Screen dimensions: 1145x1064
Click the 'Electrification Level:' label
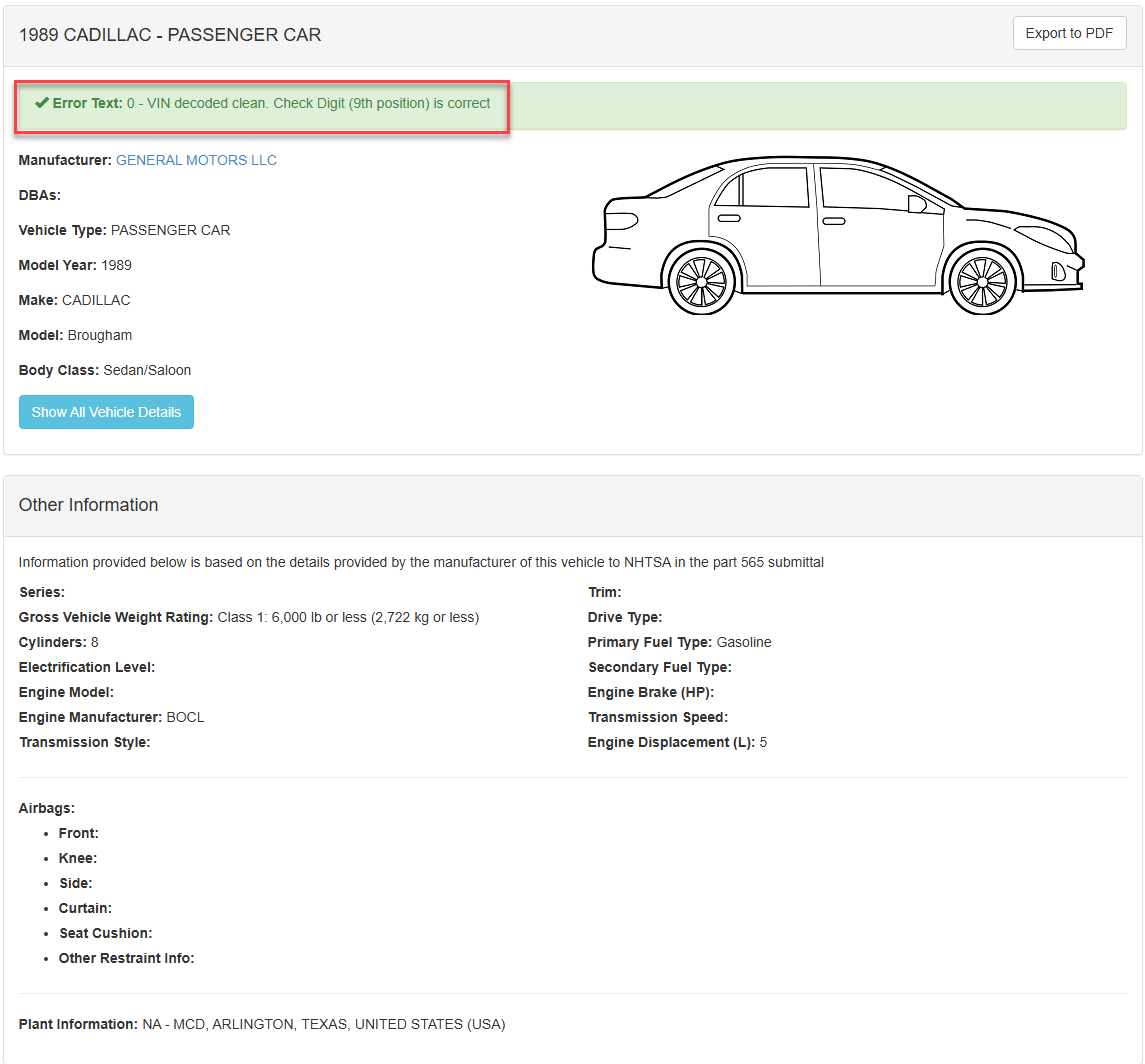point(87,668)
